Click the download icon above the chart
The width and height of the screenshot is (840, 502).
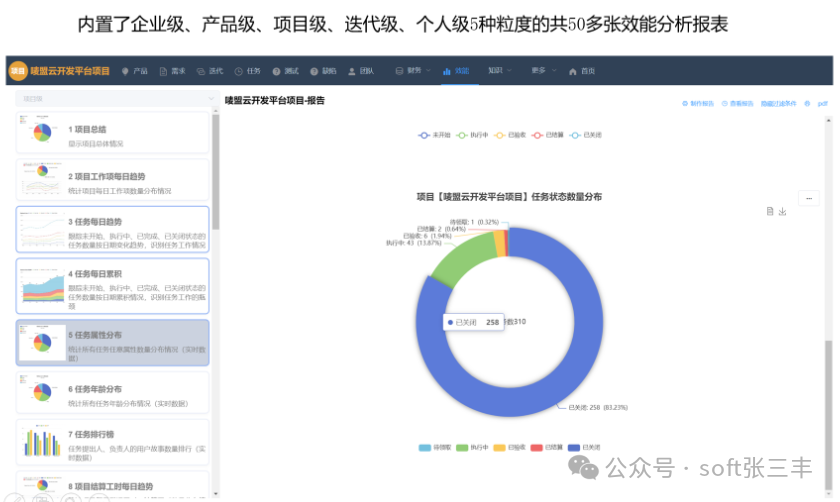[x=783, y=211]
